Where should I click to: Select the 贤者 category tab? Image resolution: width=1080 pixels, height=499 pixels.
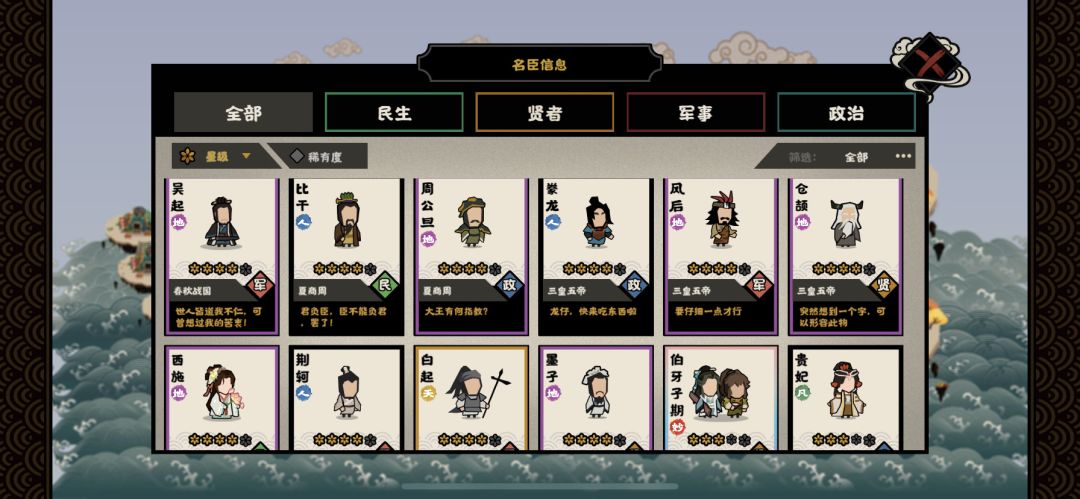click(545, 112)
